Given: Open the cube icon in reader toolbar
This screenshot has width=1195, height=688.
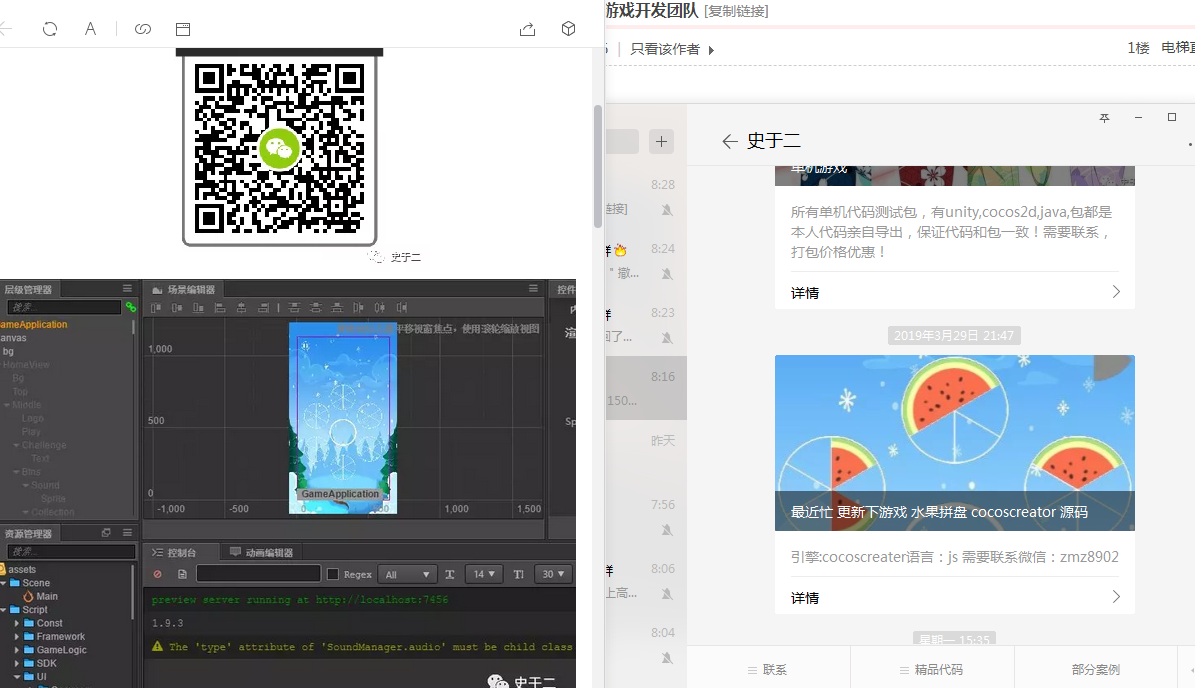Looking at the screenshot, I should click(569, 28).
